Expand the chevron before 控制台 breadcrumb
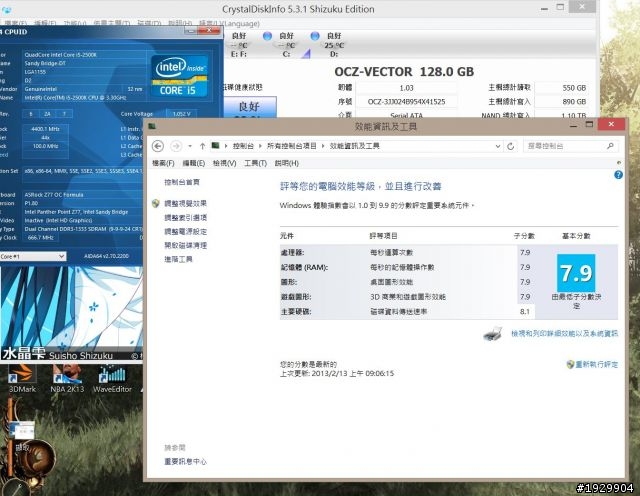The width and height of the screenshot is (640, 496). coord(226,146)
